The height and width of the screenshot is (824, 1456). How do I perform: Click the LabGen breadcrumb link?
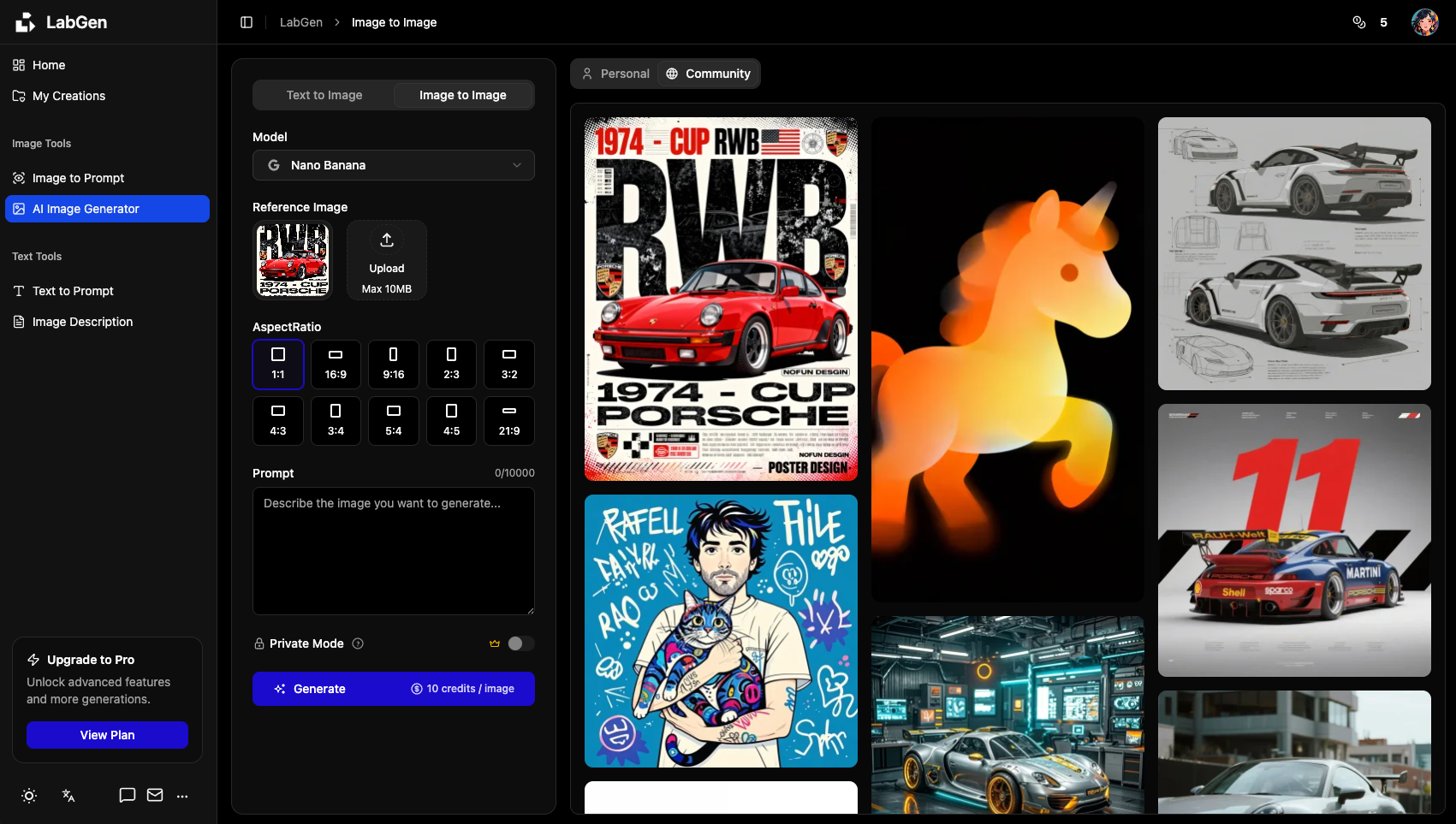tap(301, 22)
